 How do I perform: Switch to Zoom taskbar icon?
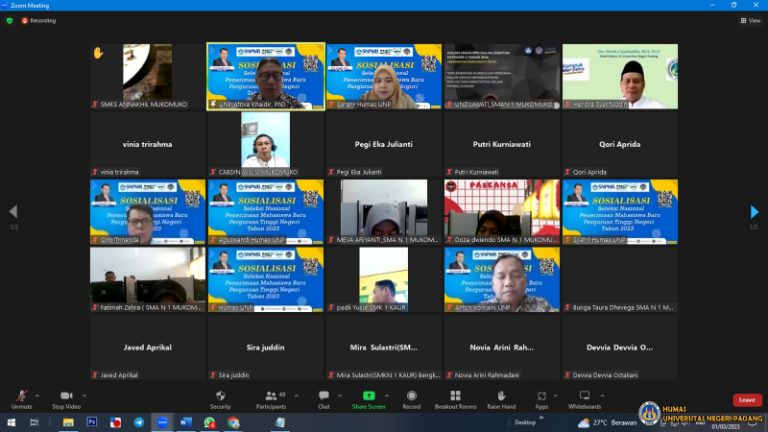162,422
